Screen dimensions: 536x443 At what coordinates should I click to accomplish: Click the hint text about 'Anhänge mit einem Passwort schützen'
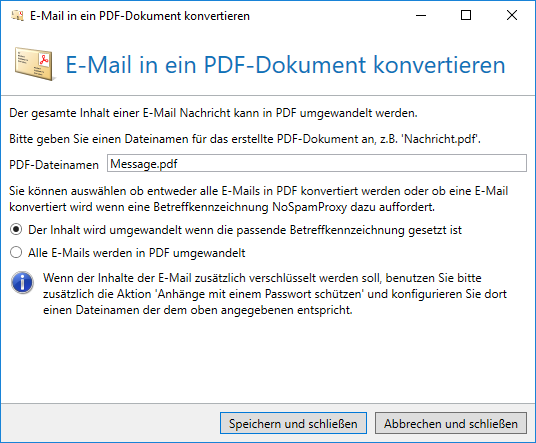pyautogui.click(x=275, y=294)
